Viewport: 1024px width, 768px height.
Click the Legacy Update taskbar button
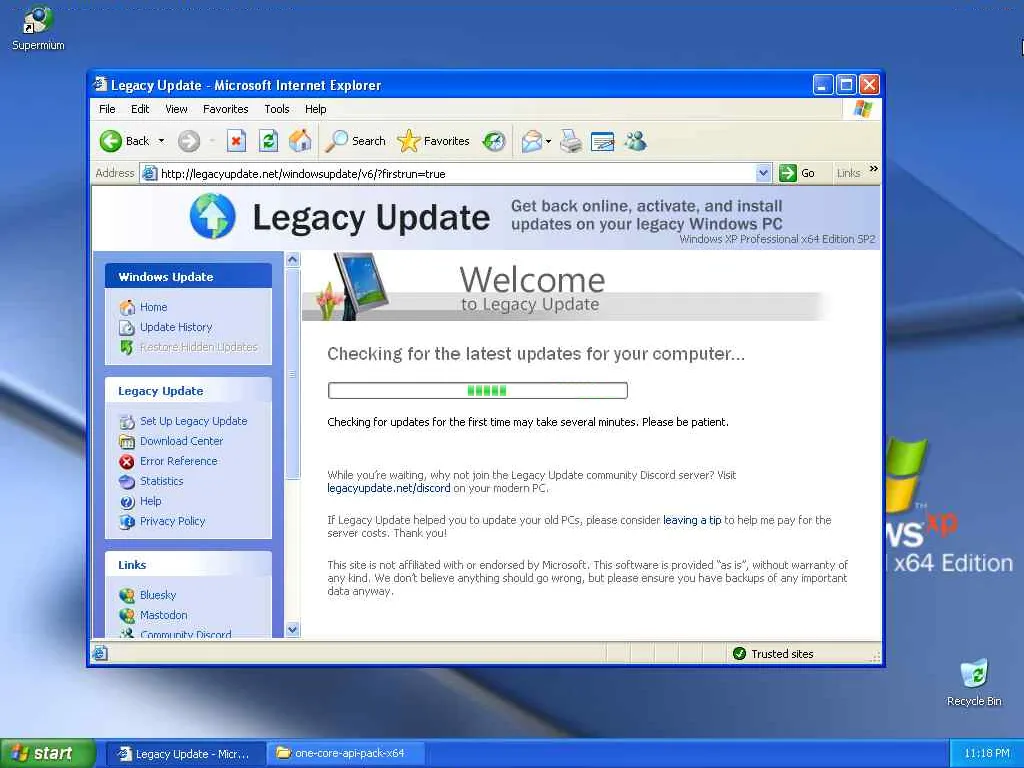(x=185, y=753)
